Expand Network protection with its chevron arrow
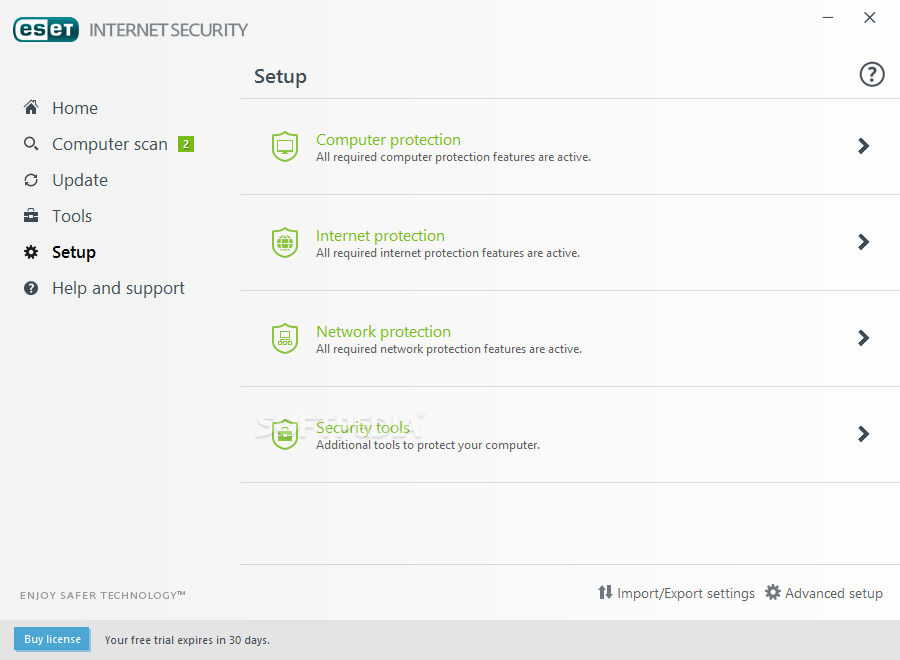This screenshot has width=900, height=660. click(x=863, y=337)
